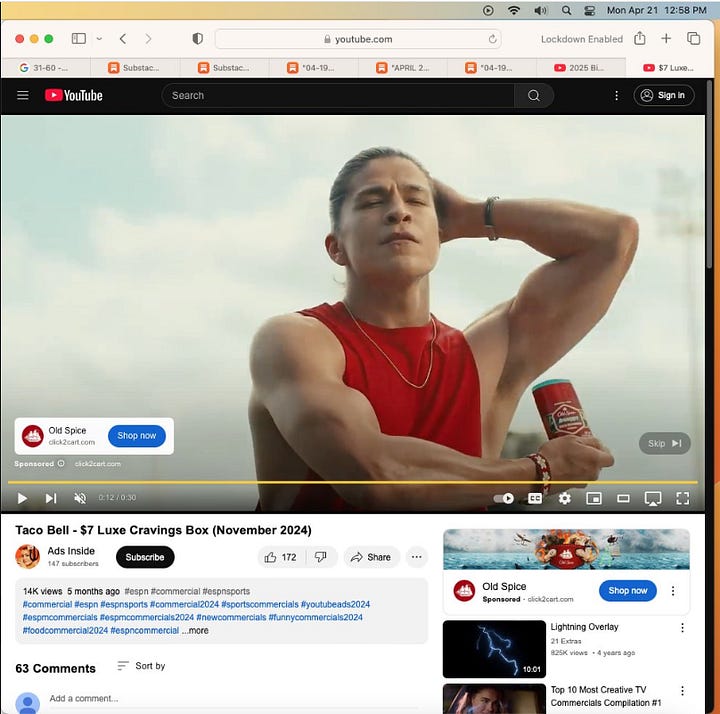Viewport: 720px width, 714px height.
Task: Toggle Safari sidebar
Action: (x=79, y=39)
